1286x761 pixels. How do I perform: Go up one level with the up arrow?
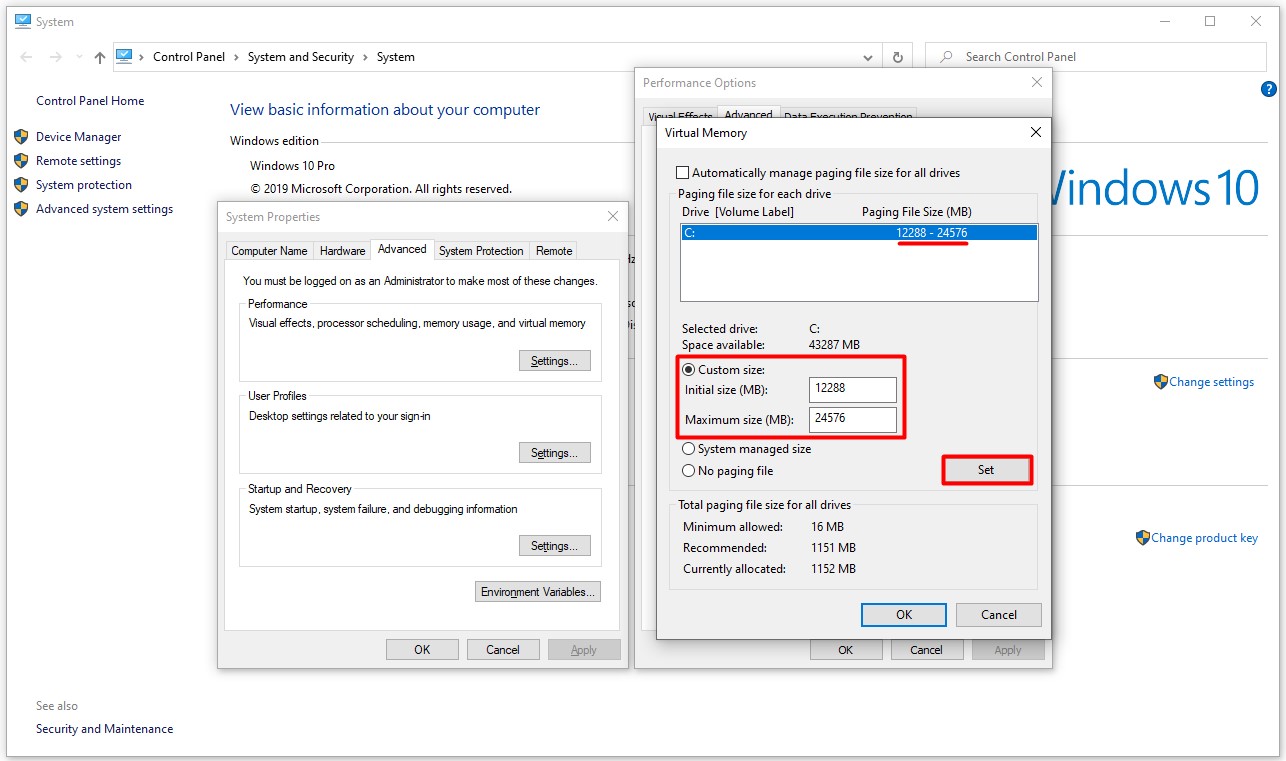coord(99,58)
